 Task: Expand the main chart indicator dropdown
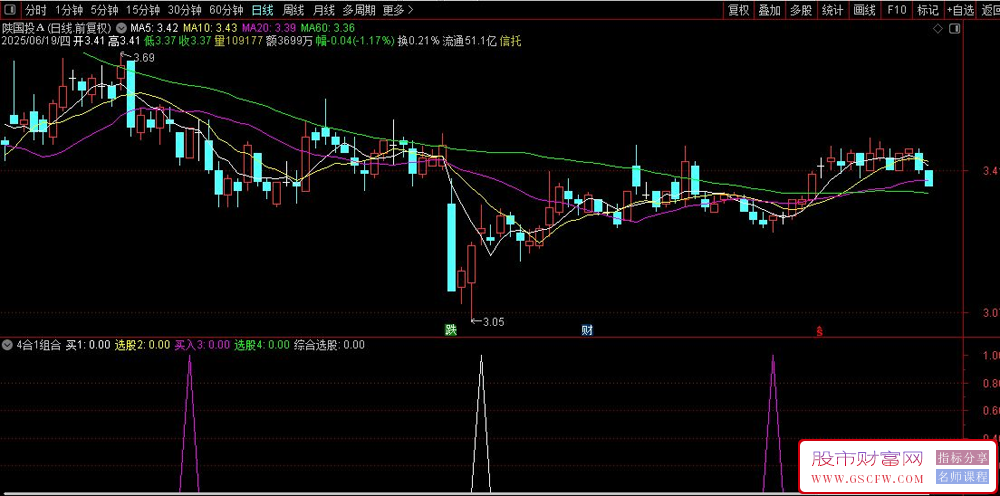[x=121, y=28]
